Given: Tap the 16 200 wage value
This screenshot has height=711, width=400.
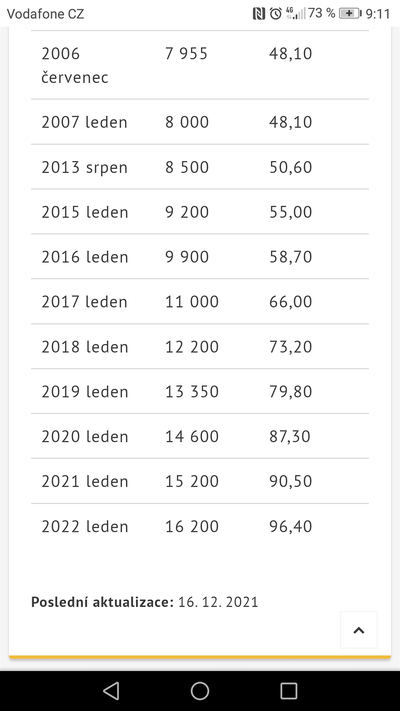Looking at the screenshot, I should click(x=192, y=526).
